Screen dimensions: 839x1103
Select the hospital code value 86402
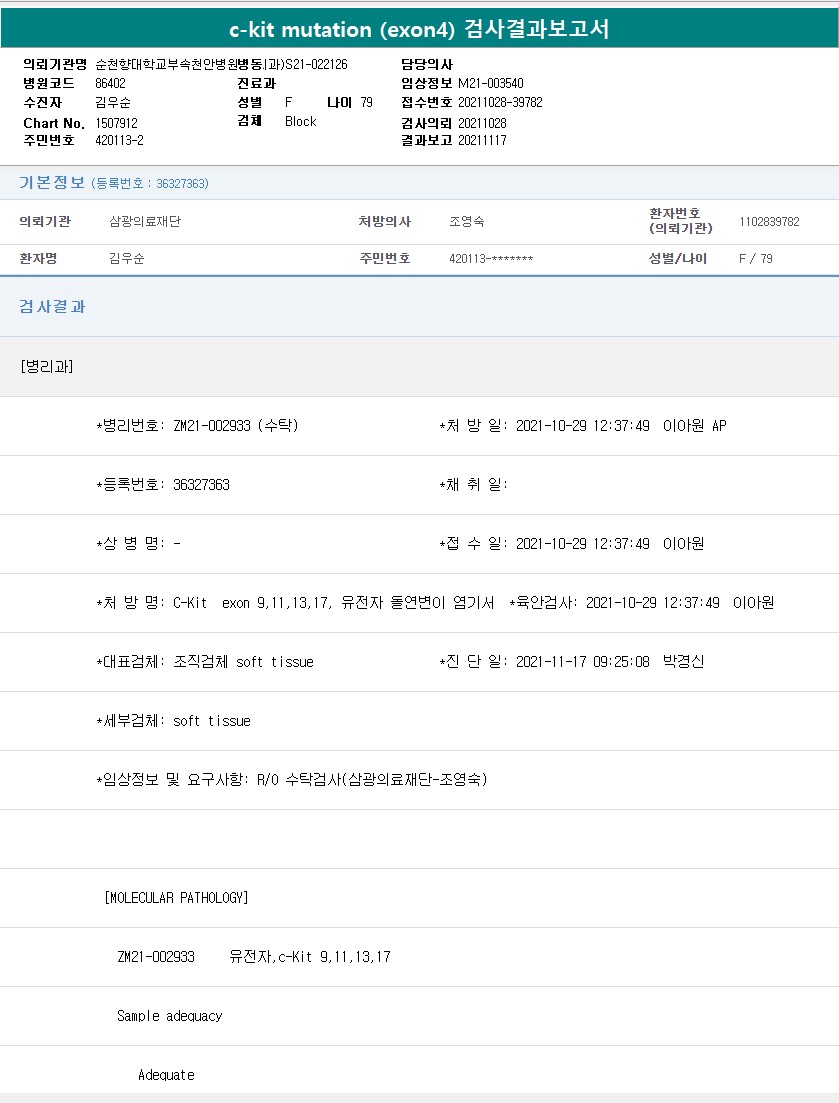click(x=110, y=83)
